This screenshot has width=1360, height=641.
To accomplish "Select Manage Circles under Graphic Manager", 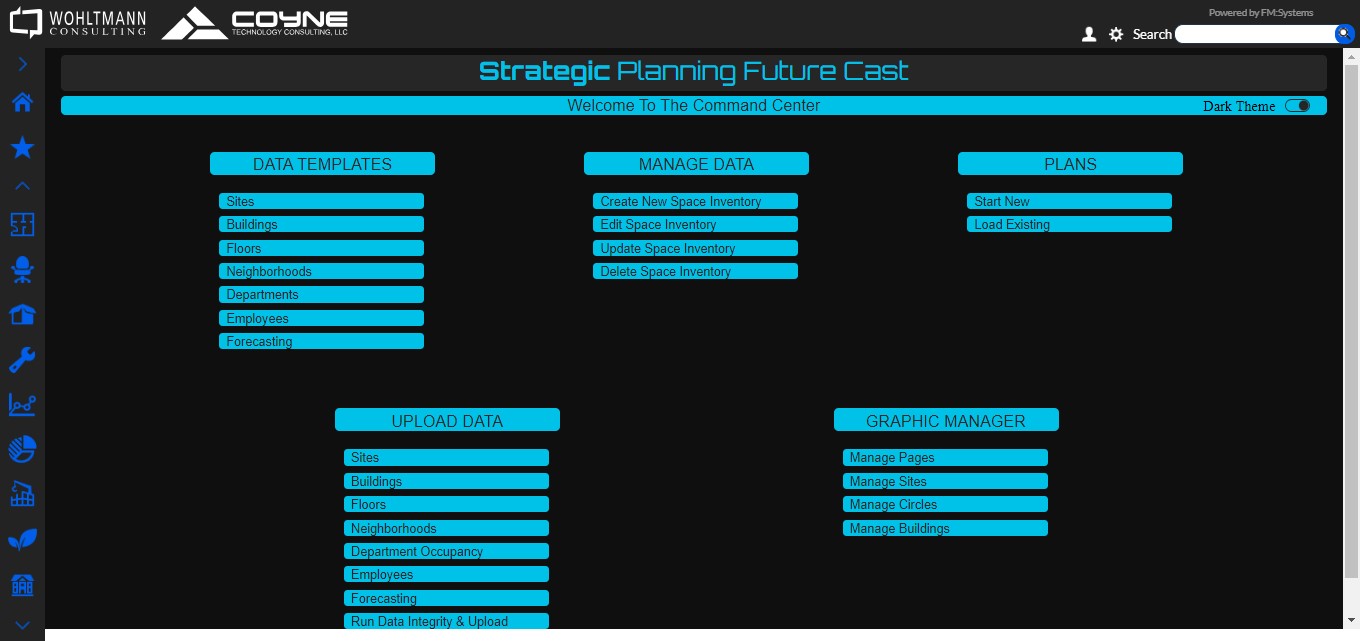I will [945, 504].
